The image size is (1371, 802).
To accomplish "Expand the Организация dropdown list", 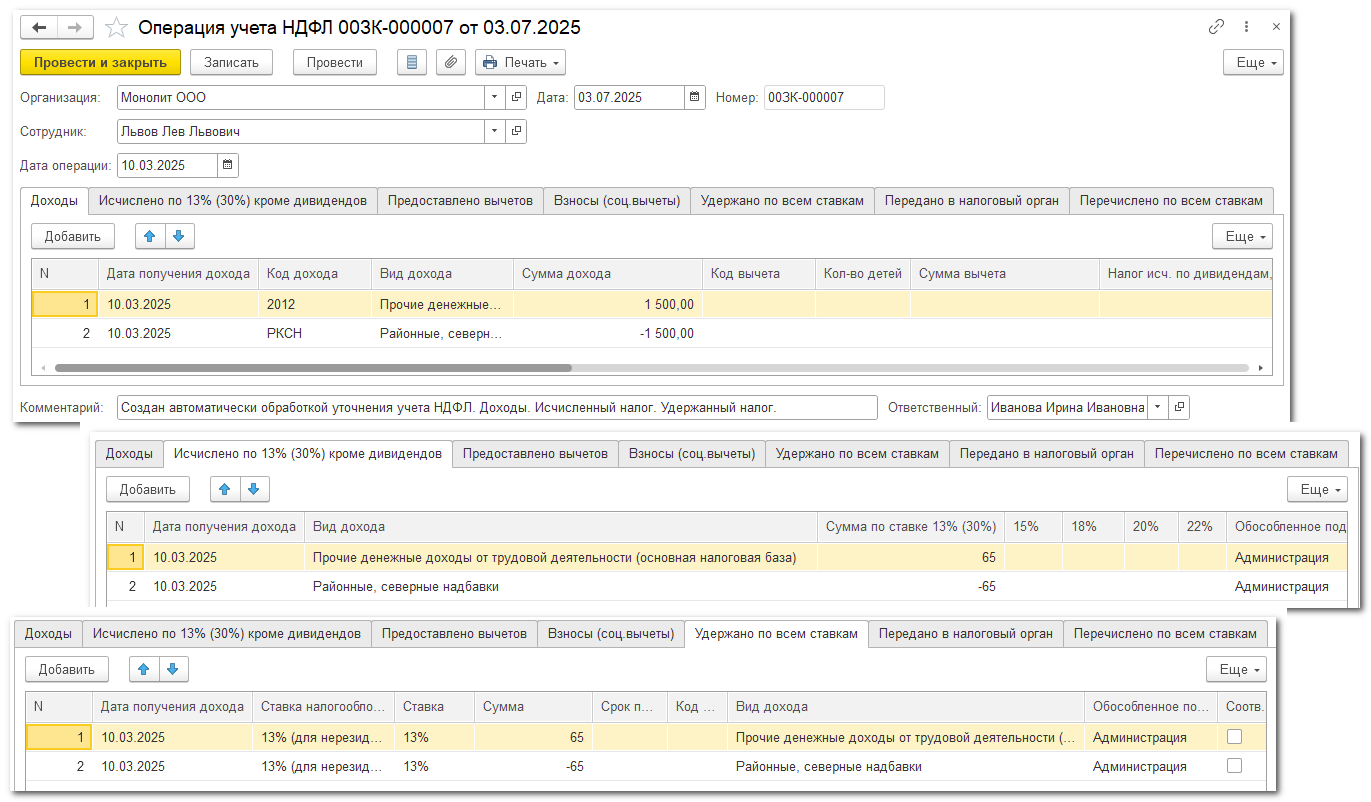I will pyautogui.click(x=494, y=98).
